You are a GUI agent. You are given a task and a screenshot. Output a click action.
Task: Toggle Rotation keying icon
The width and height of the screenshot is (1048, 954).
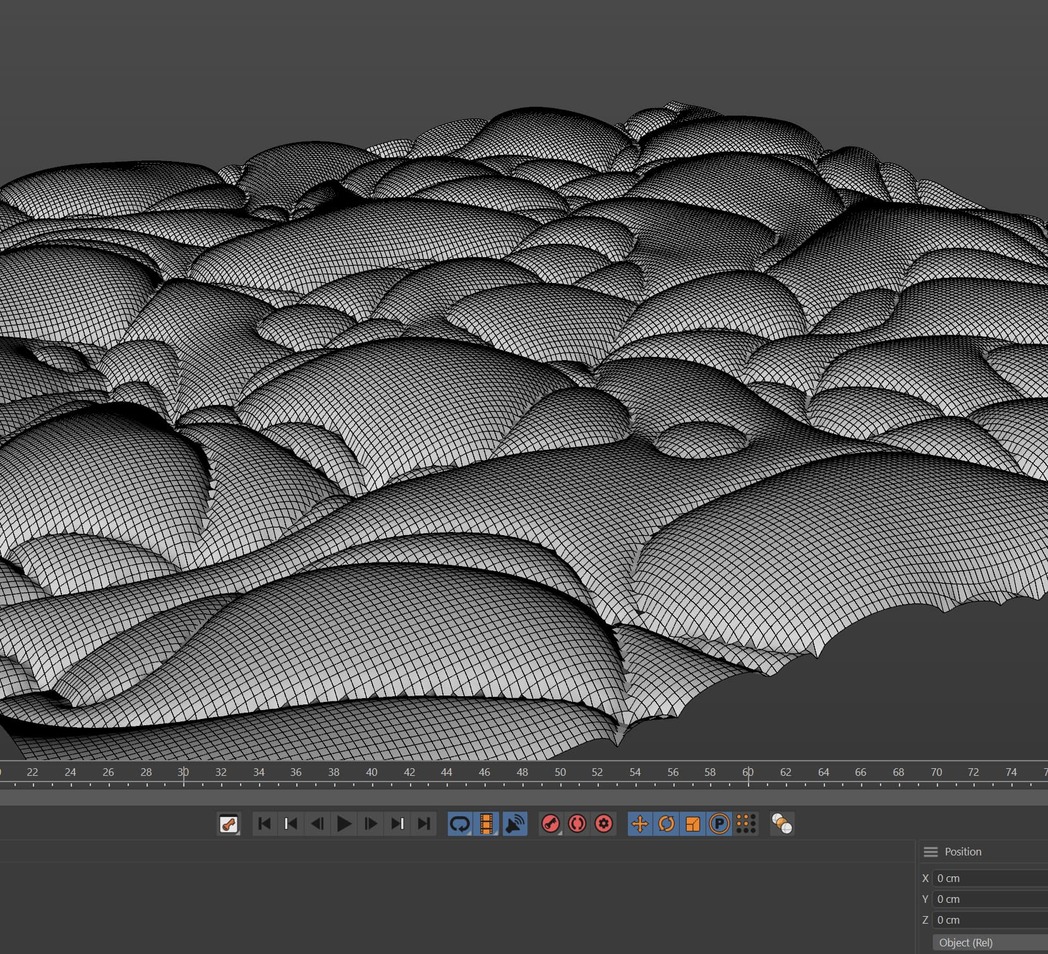(x=666, y=824)
